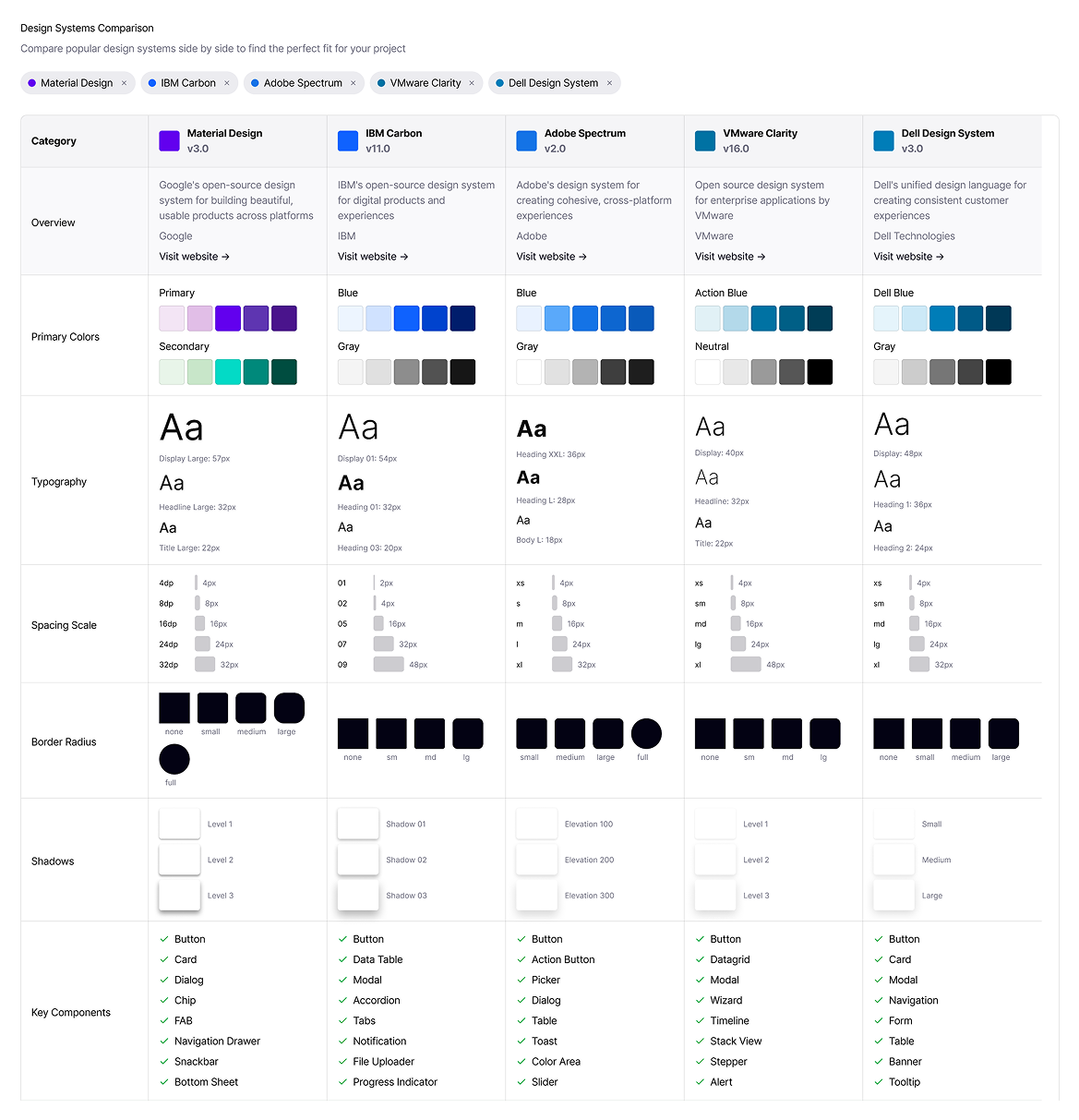Screen dimensions: 1079x1120
Task: Click the checkmark beside Action Button
Action: (522, 960)
